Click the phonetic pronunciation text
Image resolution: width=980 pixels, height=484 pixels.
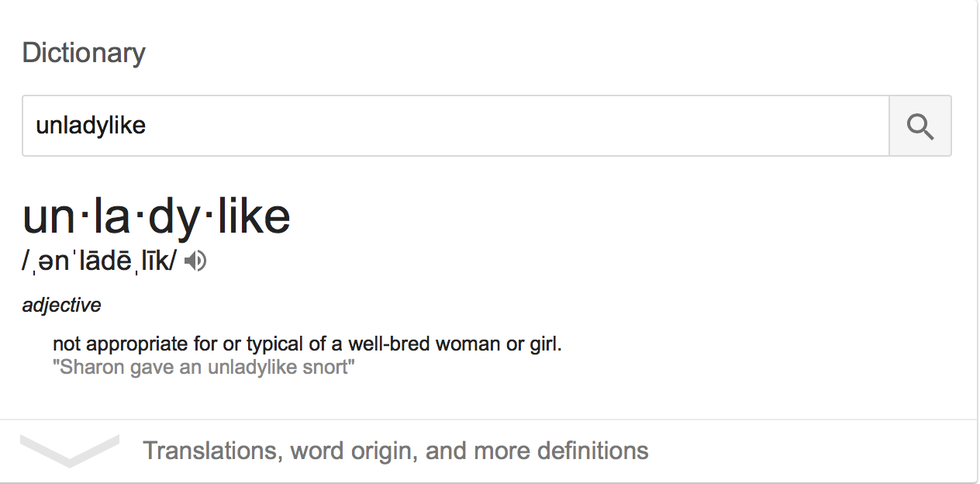[99, 262]
